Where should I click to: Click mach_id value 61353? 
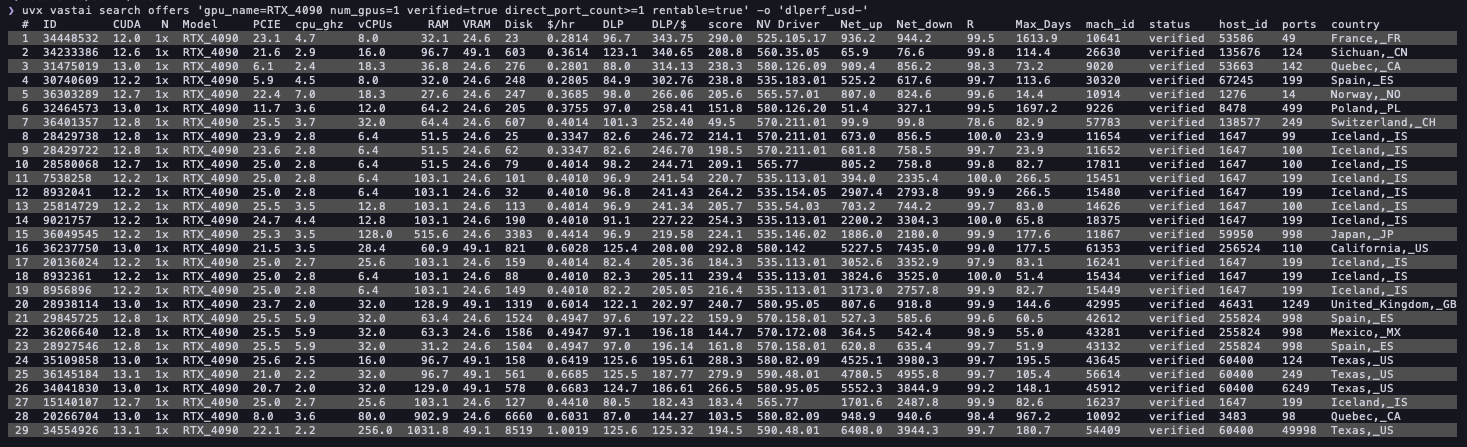(1102, 248)
